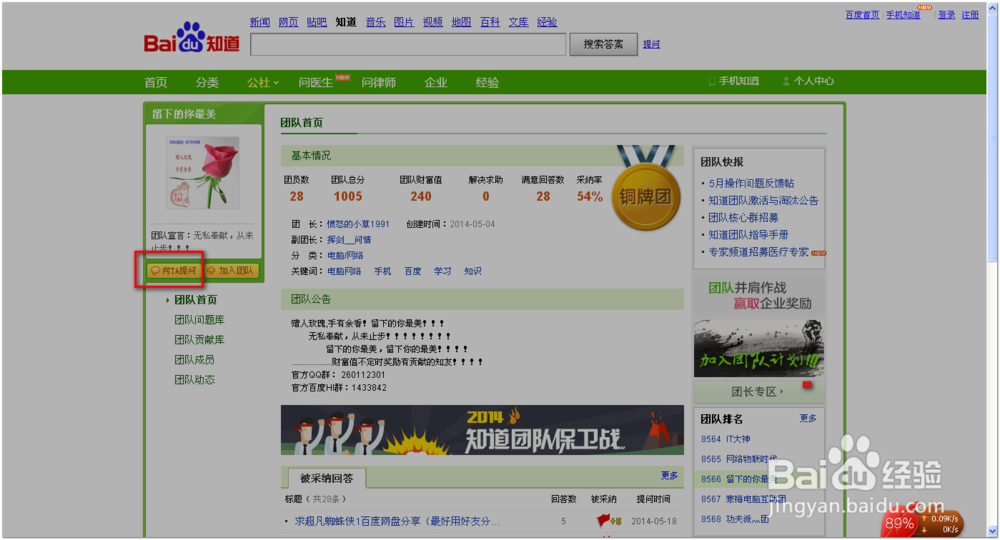Select 团队动态 in the sidebar
This screenshot has width=1000, height=540.
pos(194,379)
